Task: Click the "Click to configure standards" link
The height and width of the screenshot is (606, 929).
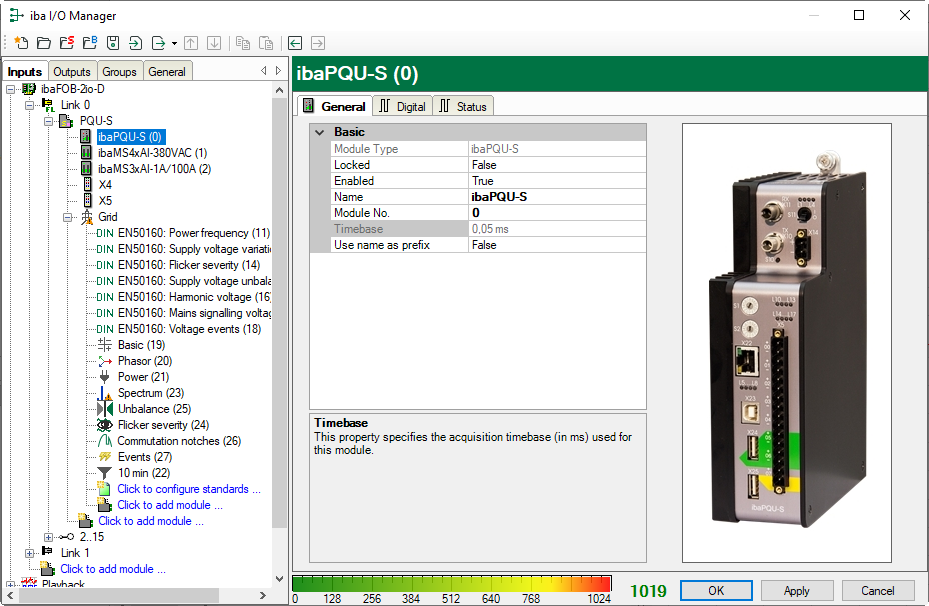Action: coord(189,489)
